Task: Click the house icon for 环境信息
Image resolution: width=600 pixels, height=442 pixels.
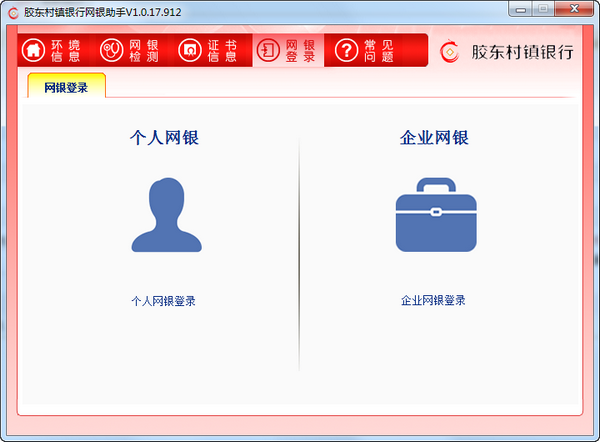Action: click(x=34, y=50)
